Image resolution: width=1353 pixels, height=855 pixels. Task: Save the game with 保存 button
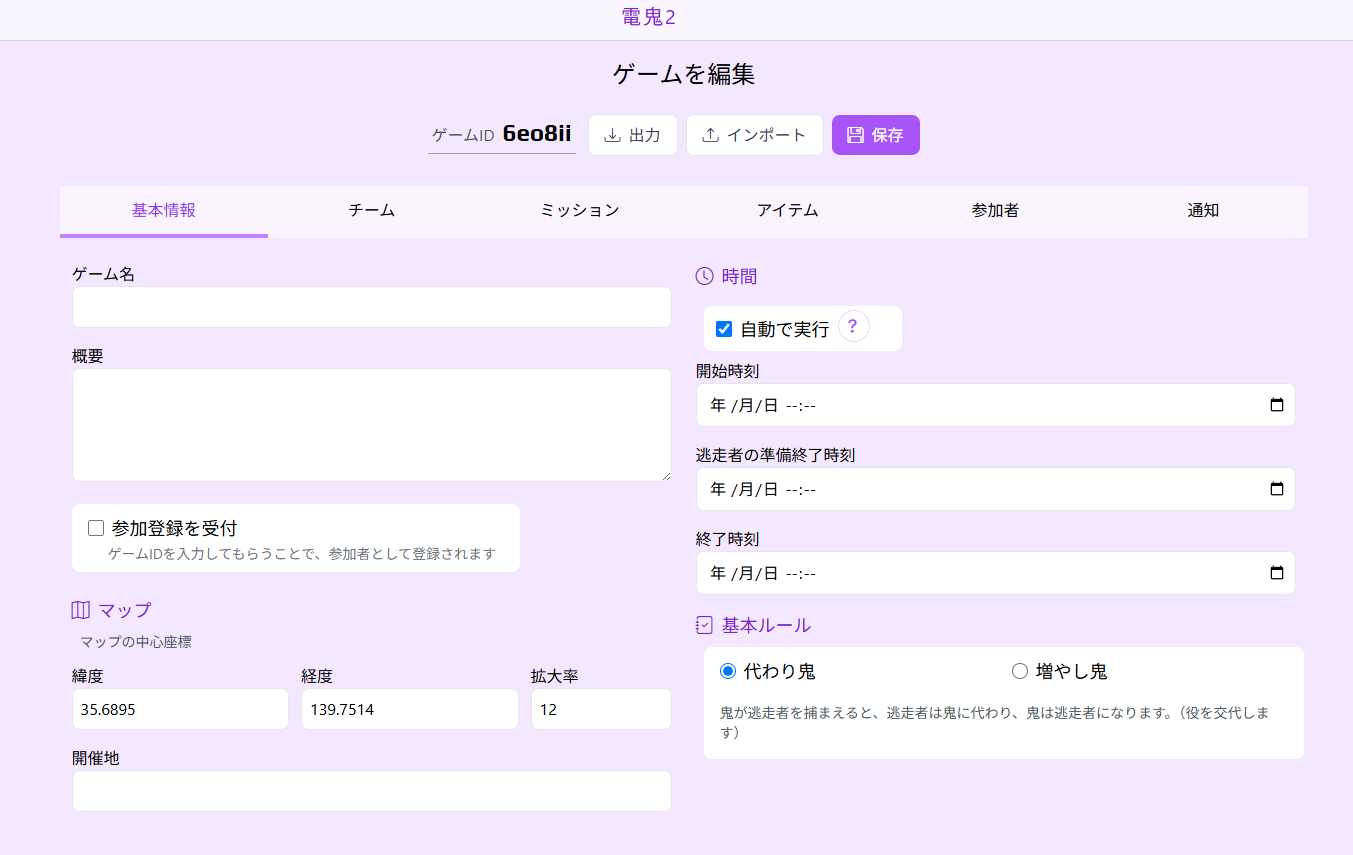pos(876,135)
